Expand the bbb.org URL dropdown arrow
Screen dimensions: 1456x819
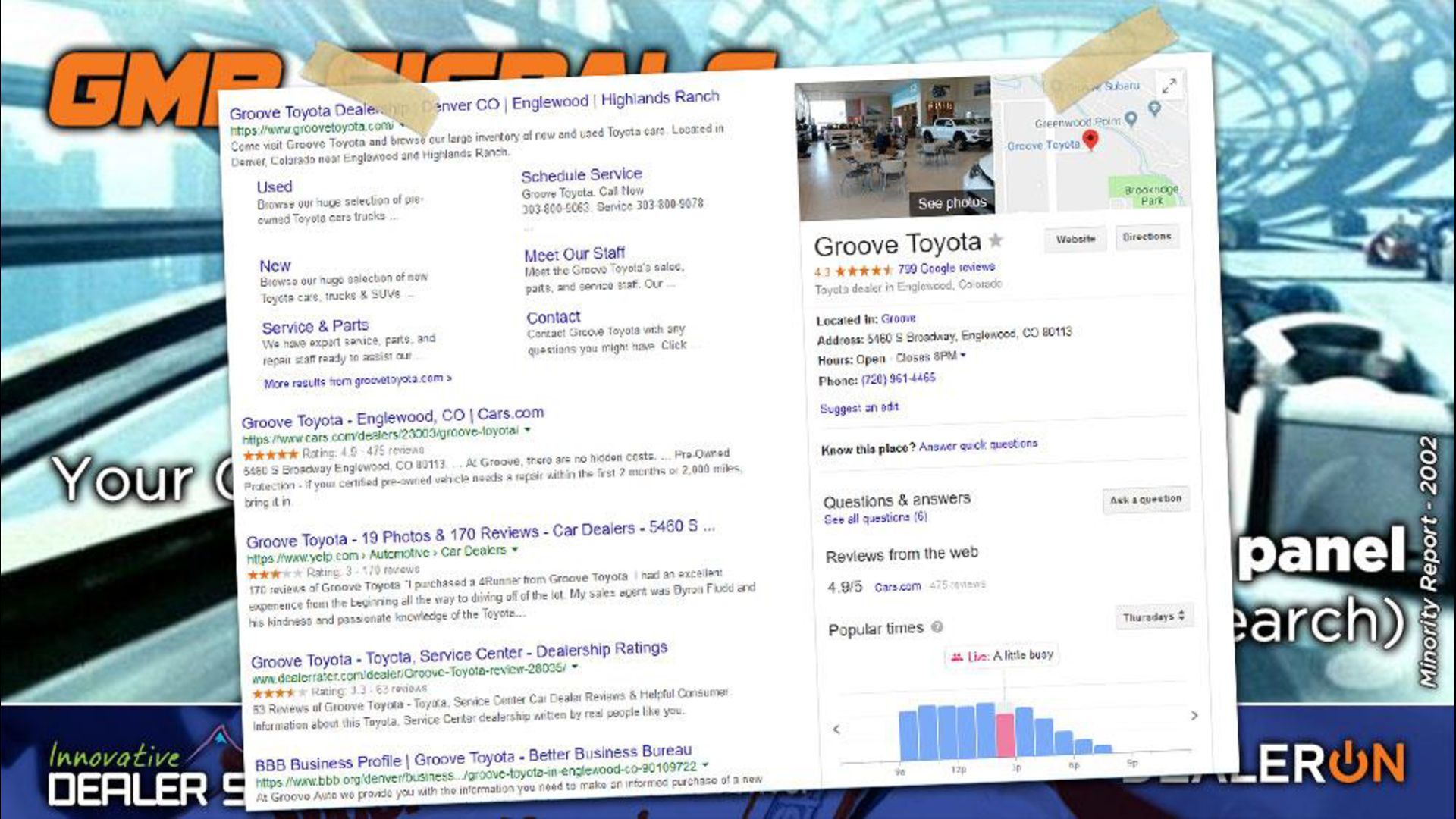click(x=705, y=764)
